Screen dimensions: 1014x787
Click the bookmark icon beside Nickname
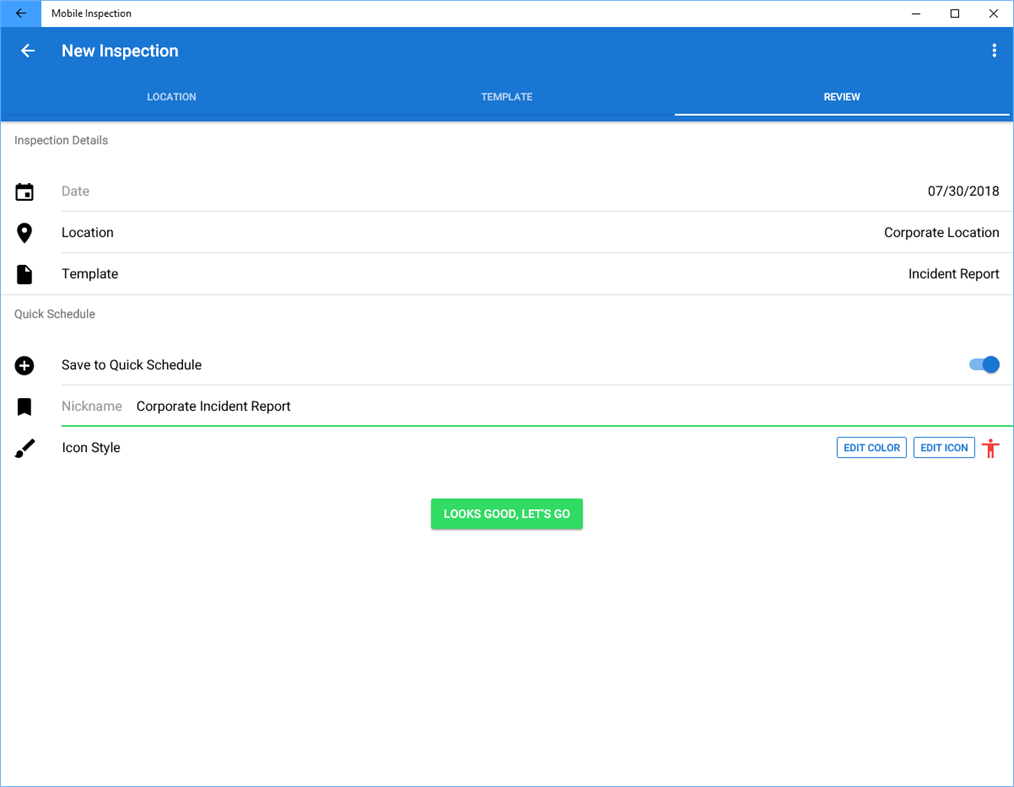coord(24,405)
